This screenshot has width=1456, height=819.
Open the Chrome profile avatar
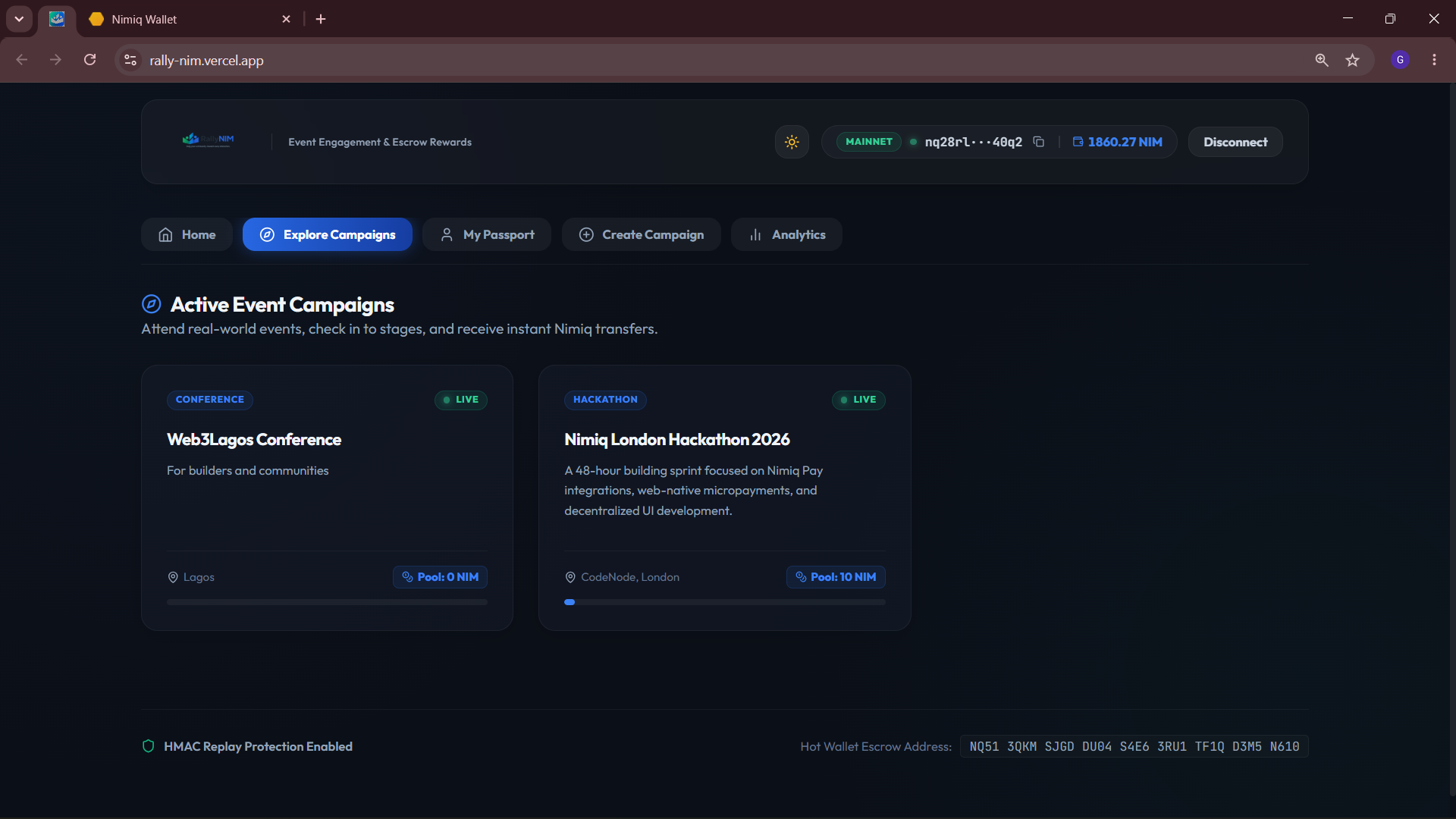(x=1400, y=60)
